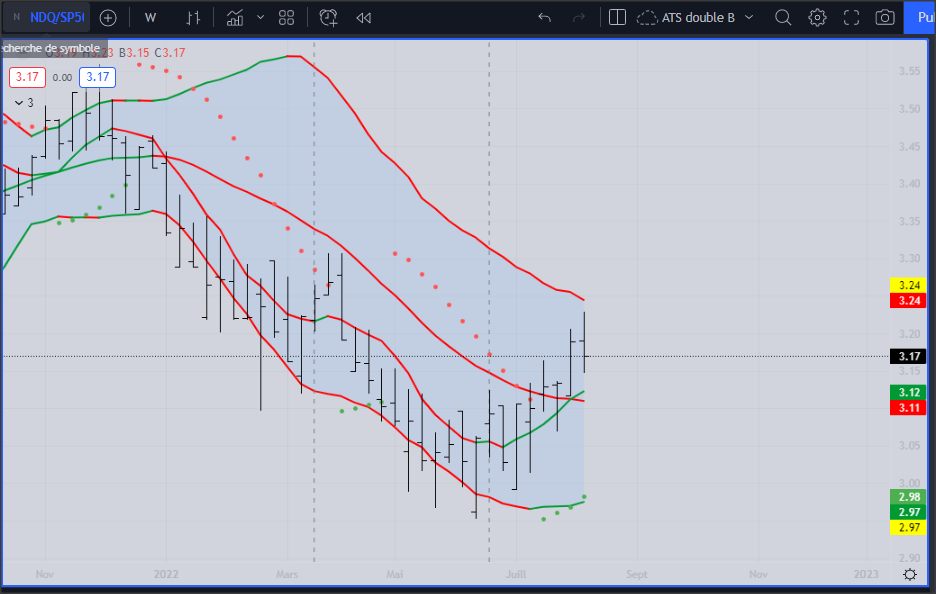936x594 pixels.
Task: Create an alert with alarm clock icon
Action: point(328,18)
